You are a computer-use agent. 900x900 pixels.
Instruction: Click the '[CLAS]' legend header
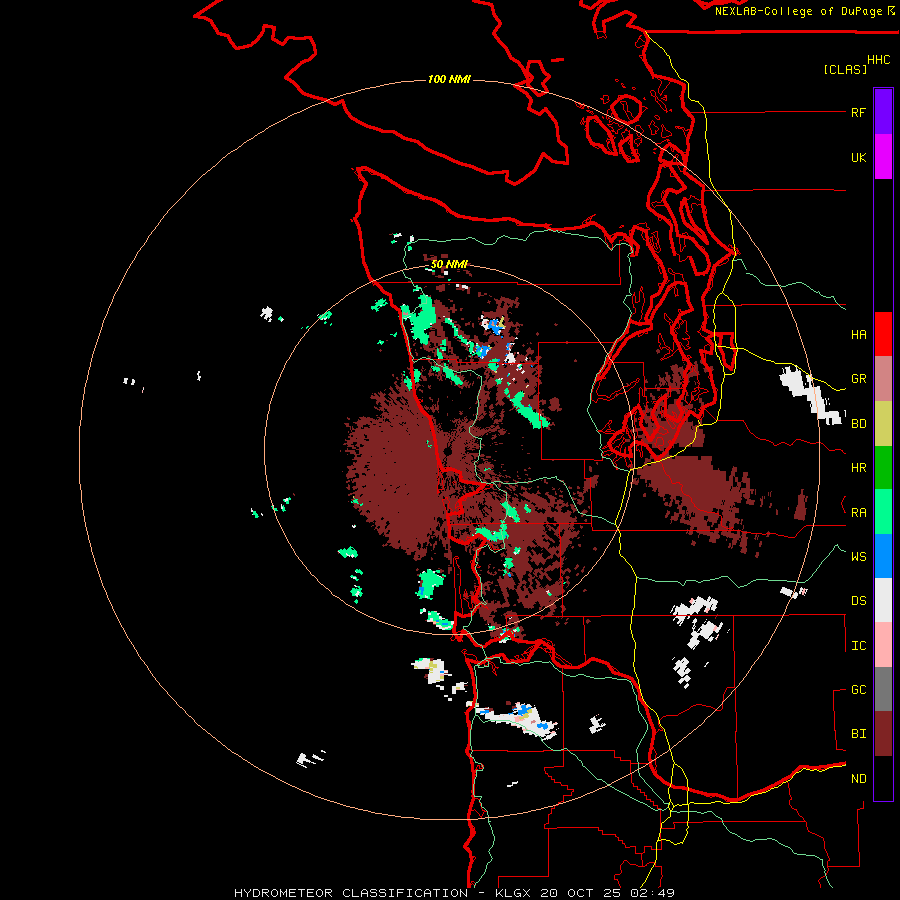click(845, 69)
